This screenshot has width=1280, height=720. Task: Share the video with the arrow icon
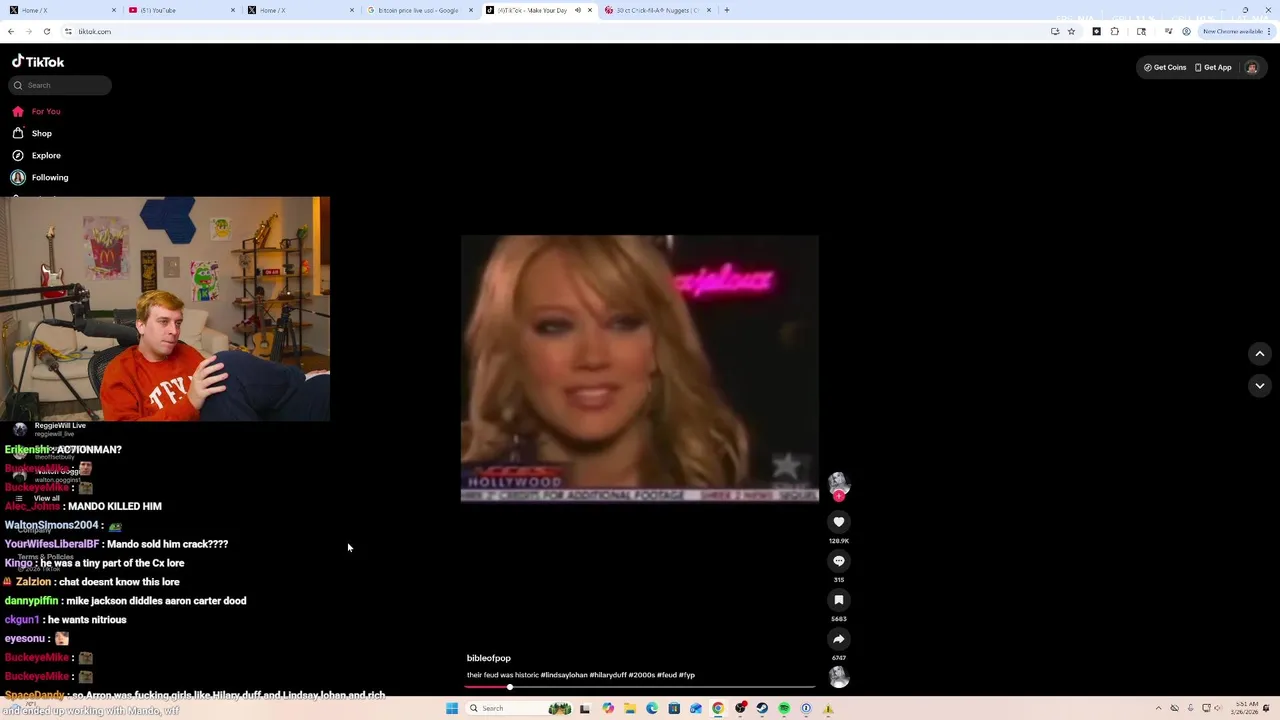[x=839, y=638]
